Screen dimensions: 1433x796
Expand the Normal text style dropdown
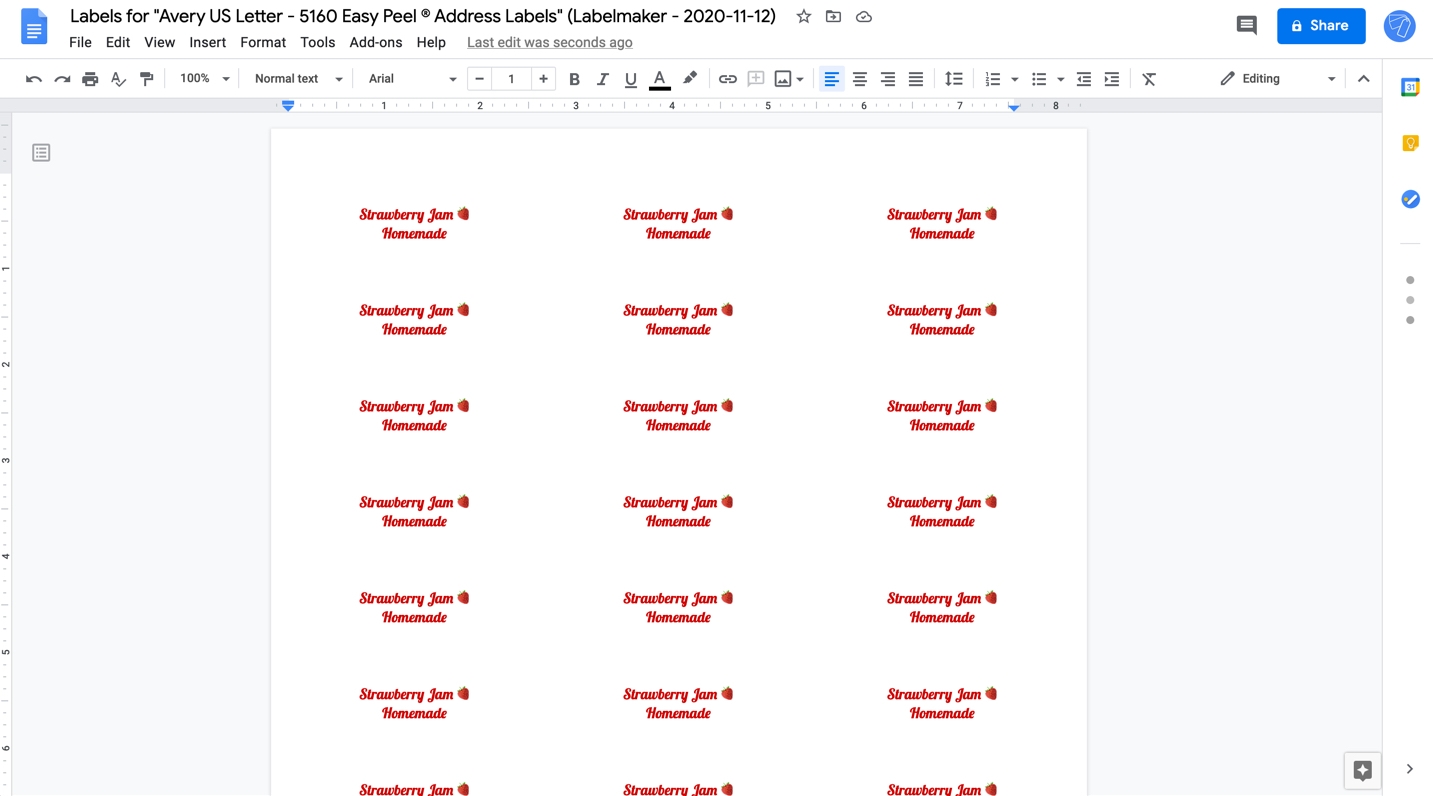(x=298, y=79)
